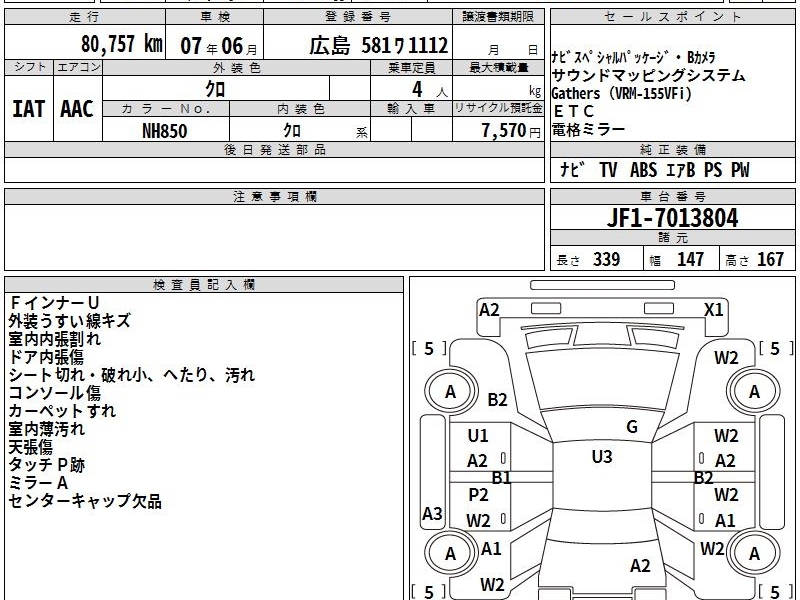The image size is (800, 600).
Task: Select the クロ value under 内装色
Action: pos(292,131)
